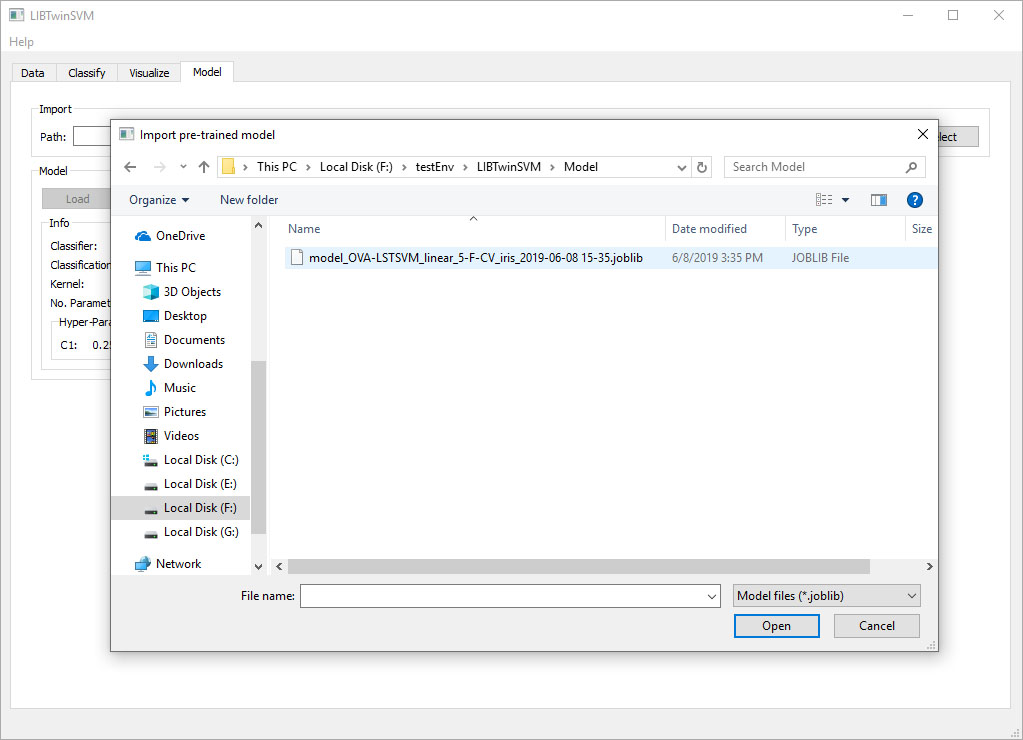Switch to the Visualize tab in LIBTwinSVM
The image size is (1023, 740).
coord(149,73)
